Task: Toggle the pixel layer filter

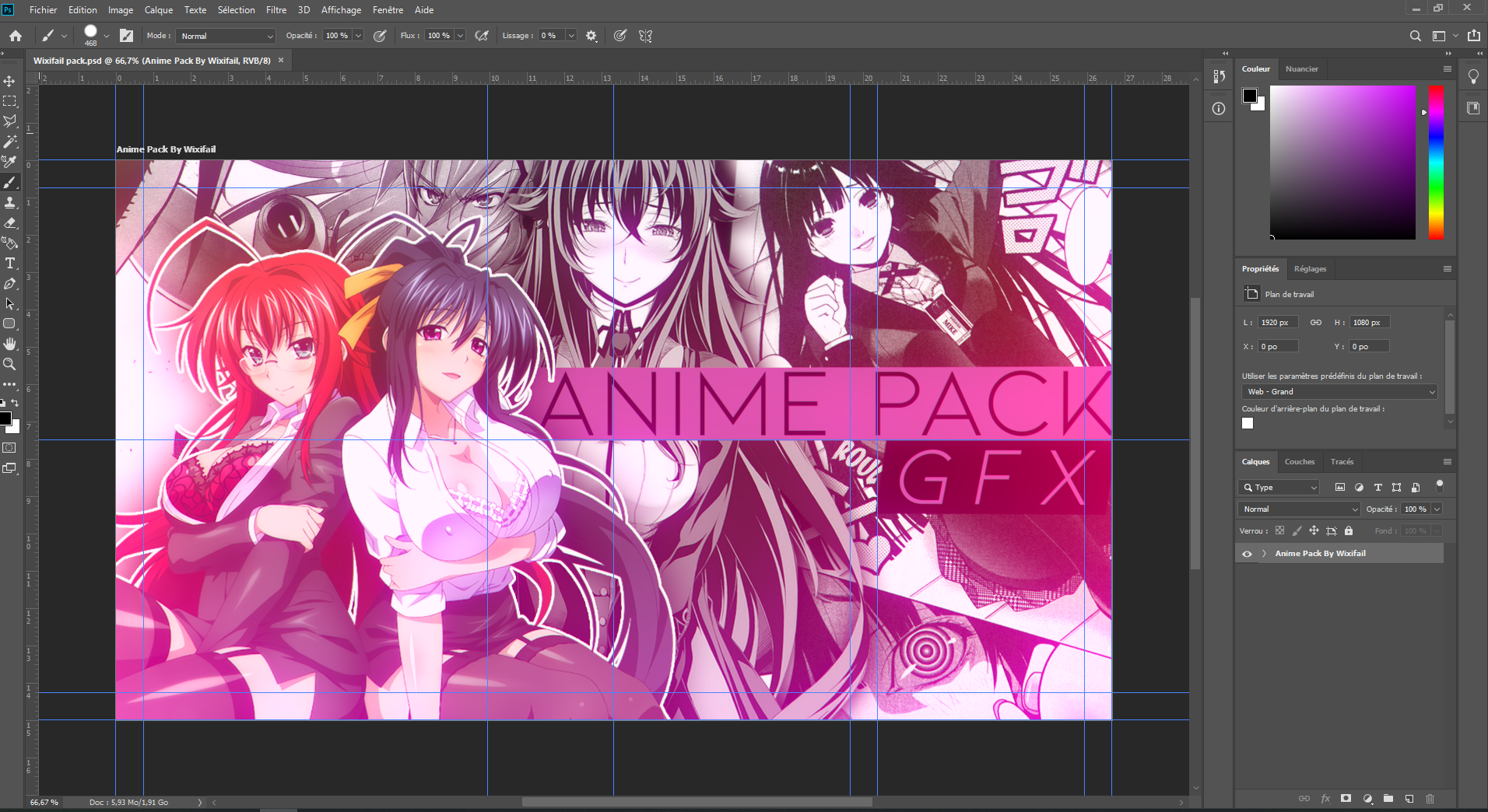Action: pyautogui.click(x=1340, y=488)
